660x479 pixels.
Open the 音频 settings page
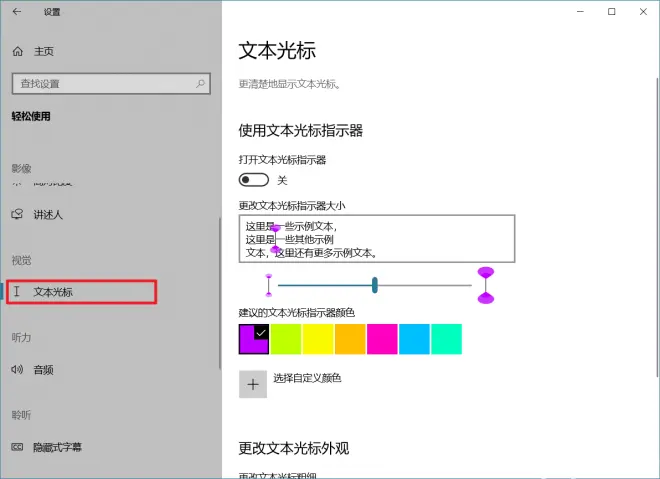[43, 370]
